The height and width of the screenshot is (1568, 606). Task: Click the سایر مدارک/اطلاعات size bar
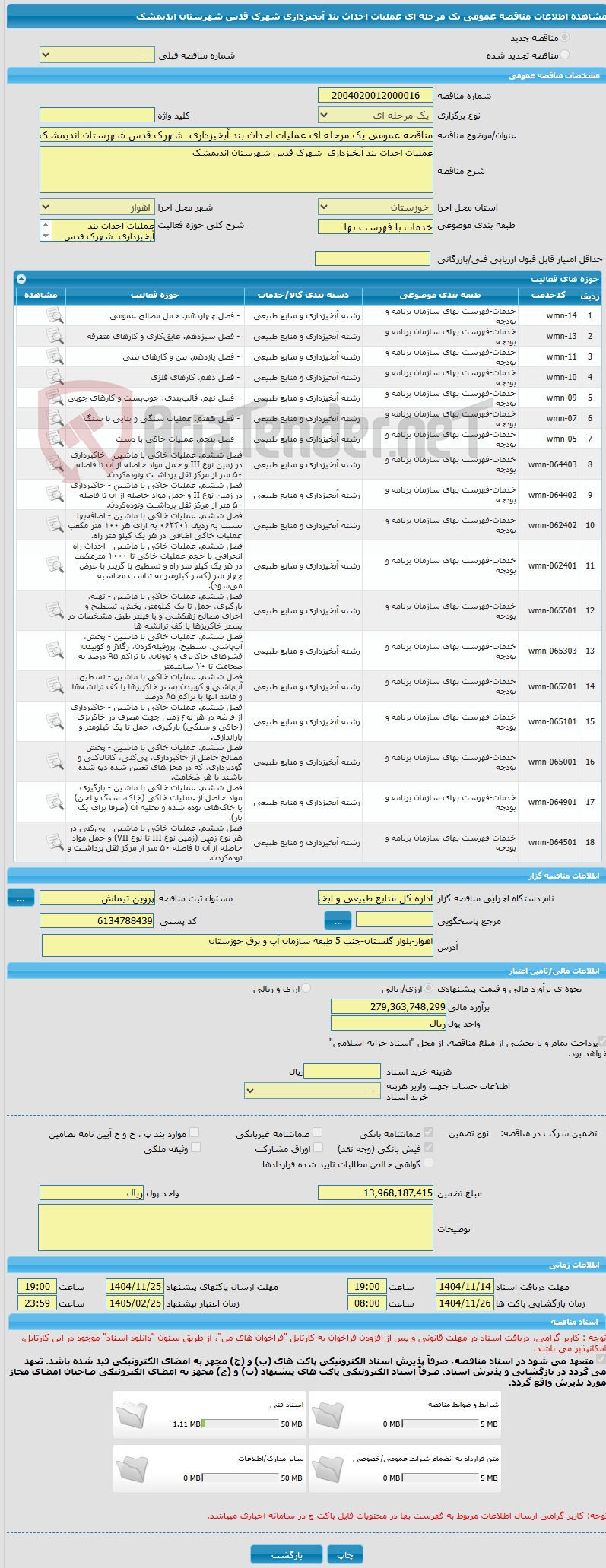click(x=241, y=1478)
